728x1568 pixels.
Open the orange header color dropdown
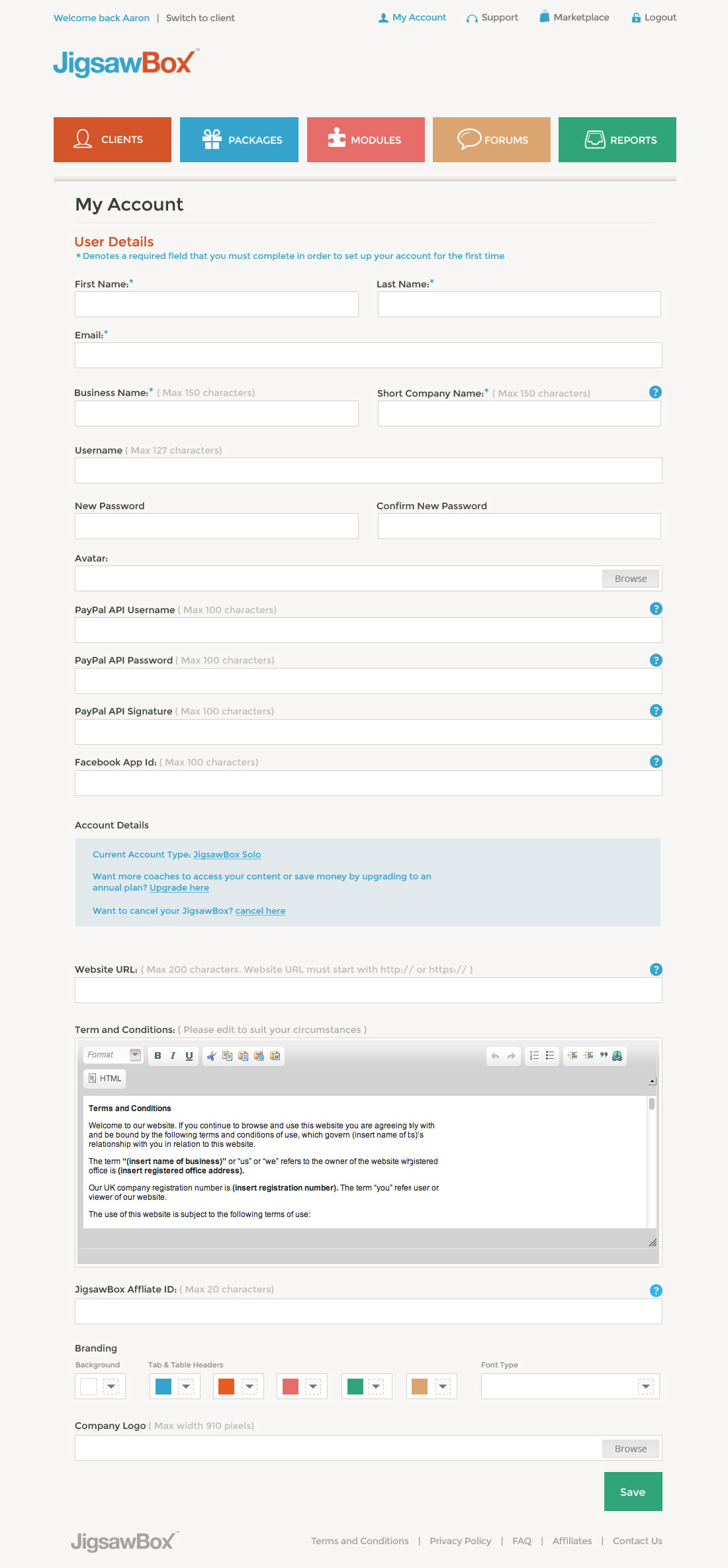coord(250,1386)
